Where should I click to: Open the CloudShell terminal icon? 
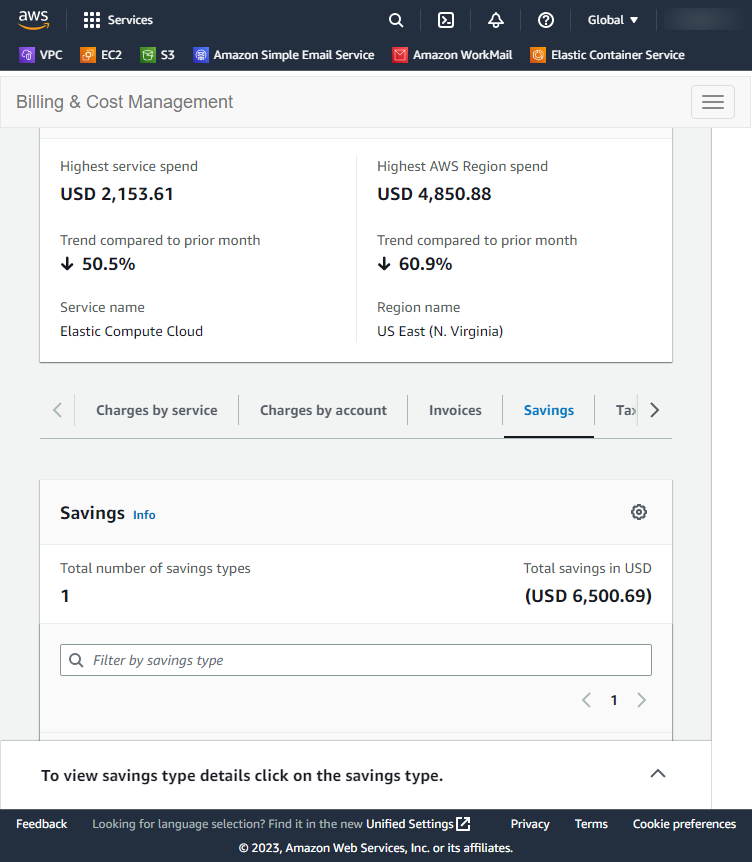pyautogui.click(x=445, y=19)
